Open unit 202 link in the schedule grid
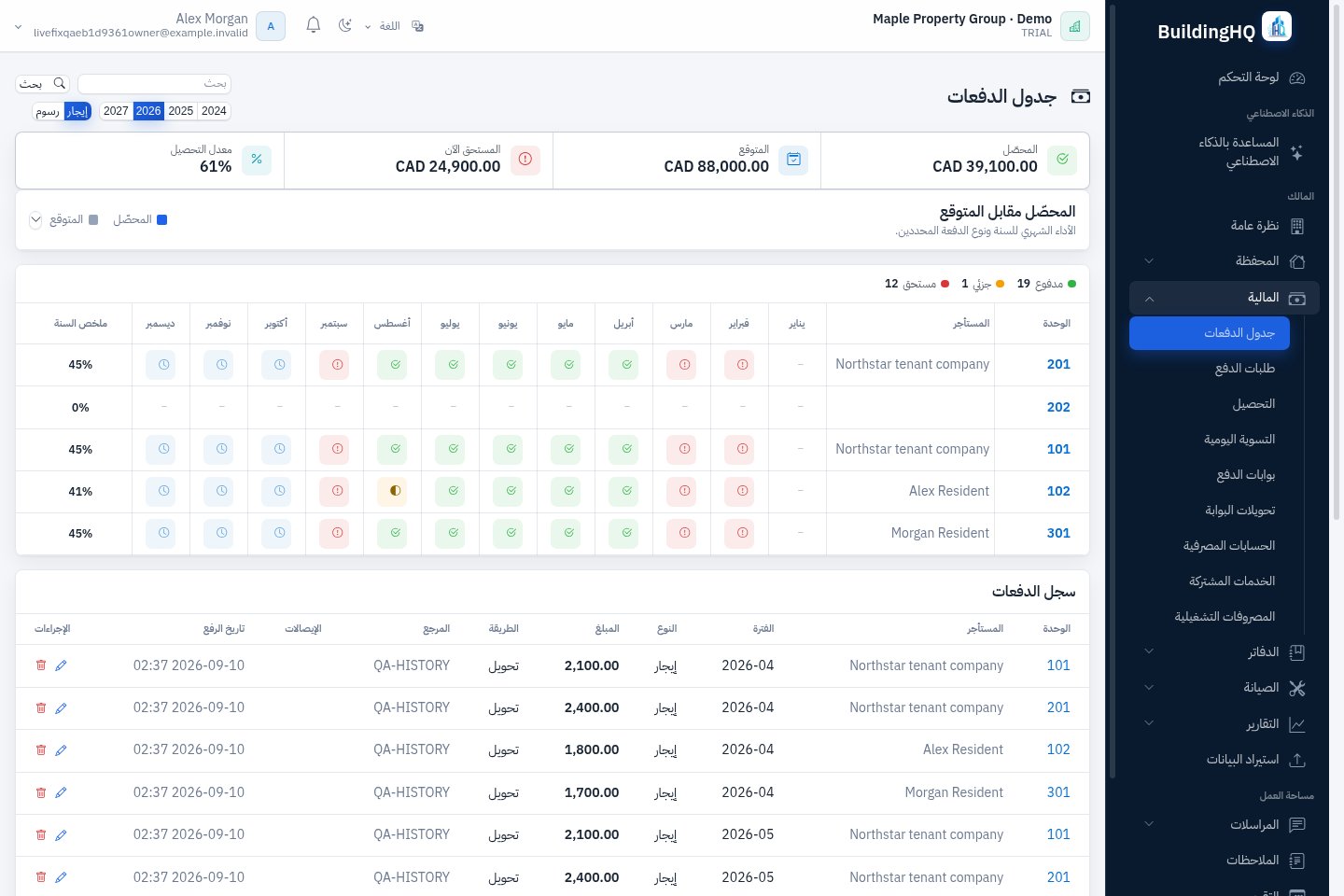Viewport: 1344px width, 896px height. (x=1058, y=407)
